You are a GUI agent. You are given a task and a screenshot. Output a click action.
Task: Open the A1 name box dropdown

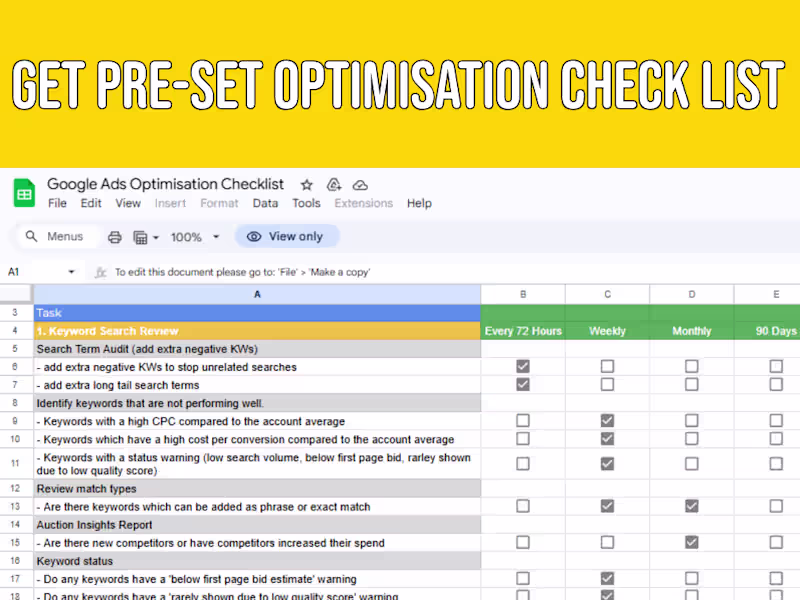[71, 272]
